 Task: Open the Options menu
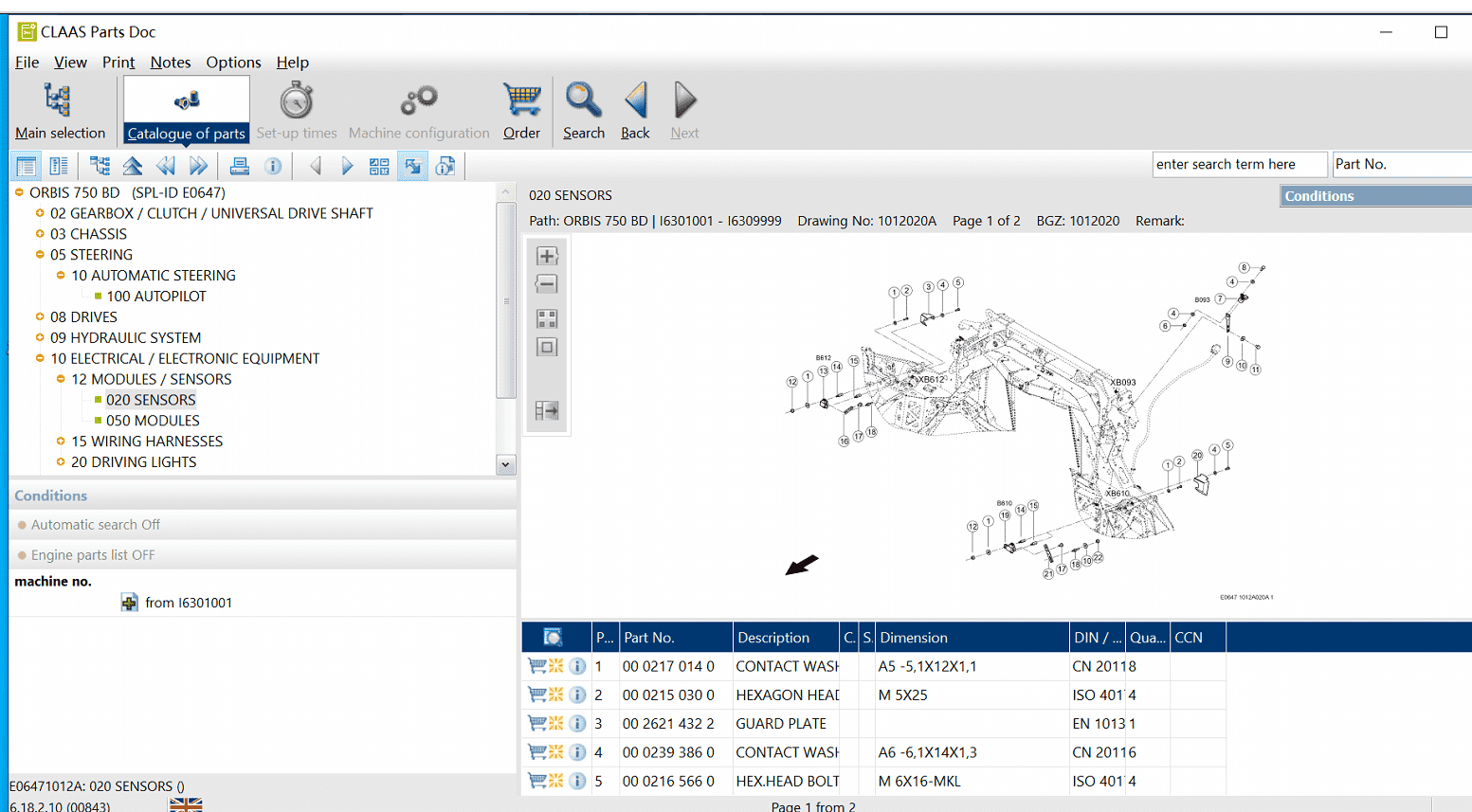click(233, 63)
